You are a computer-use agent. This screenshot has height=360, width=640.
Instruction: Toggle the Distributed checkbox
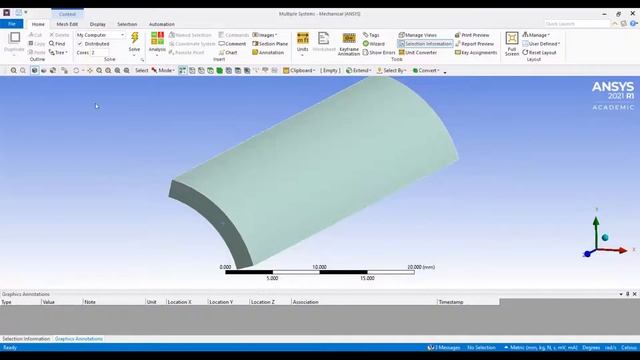pos(80,44)
